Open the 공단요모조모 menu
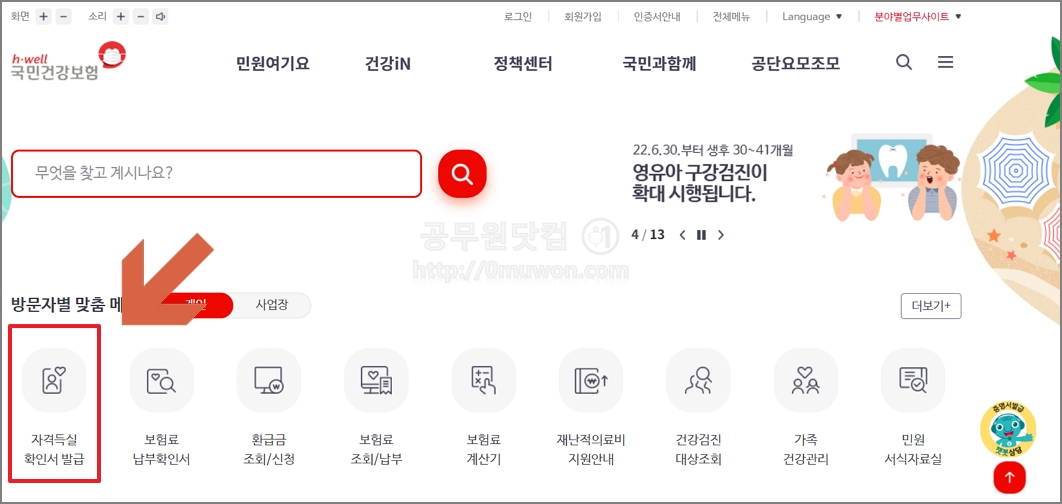1062x504 pixels. pyautogui.click(x=795, y=64)
